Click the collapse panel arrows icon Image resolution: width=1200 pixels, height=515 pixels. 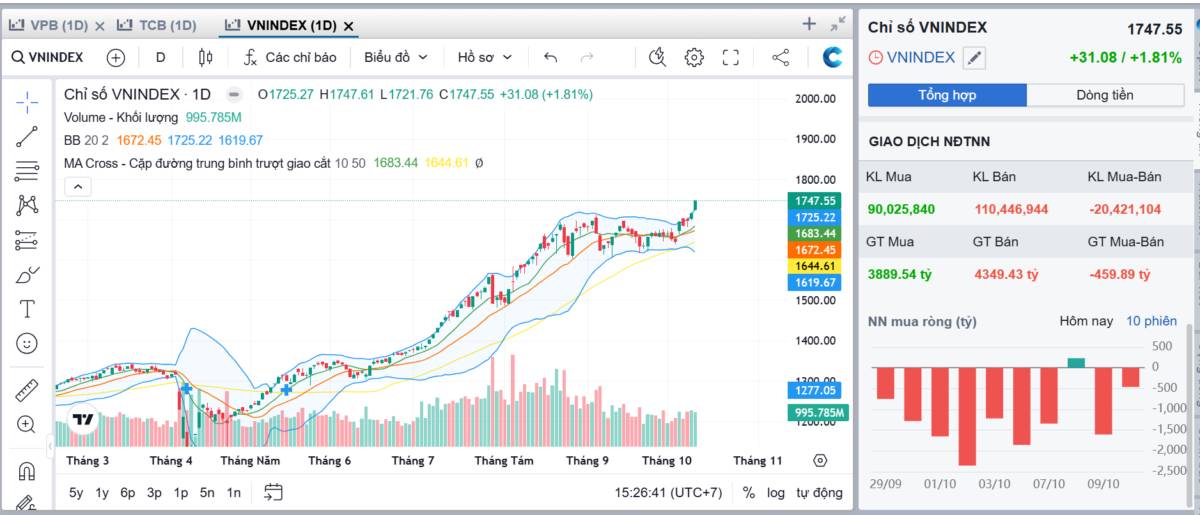coord(838,24)
